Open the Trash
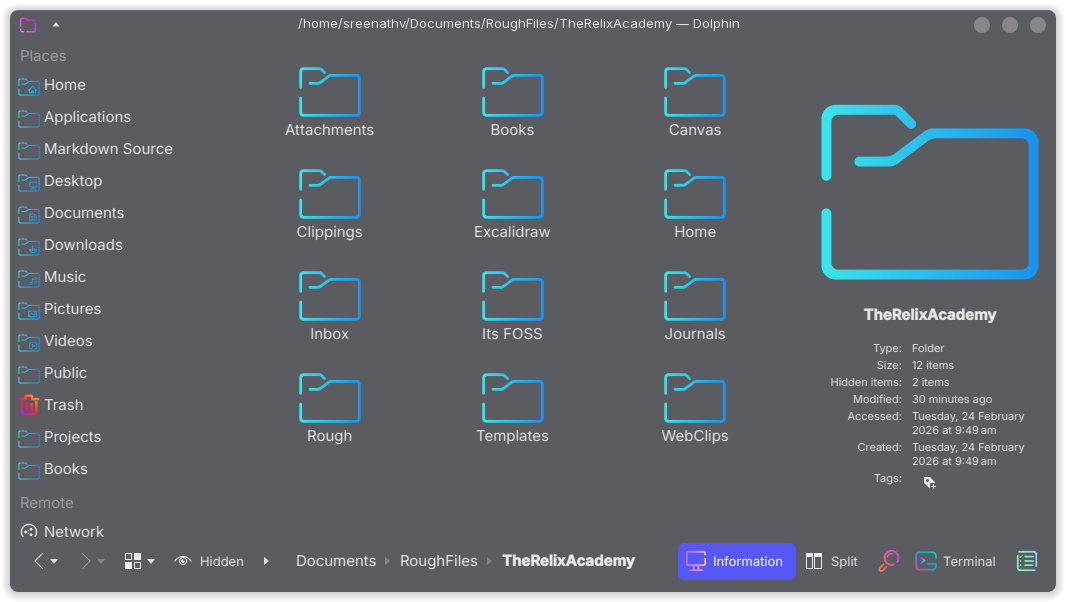1066x602 pixels. 50,405
